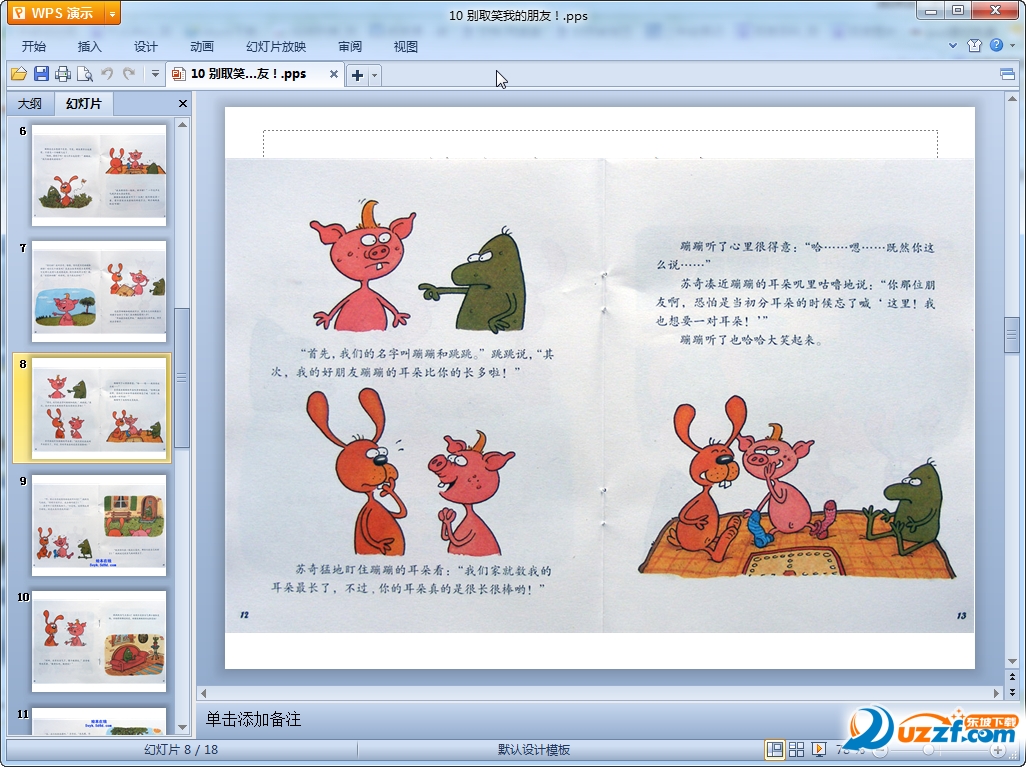This screenshot has height=767, width=1026.
Task: Click the thumbnail panel scroll up arrow
Action: click(183, 124)
